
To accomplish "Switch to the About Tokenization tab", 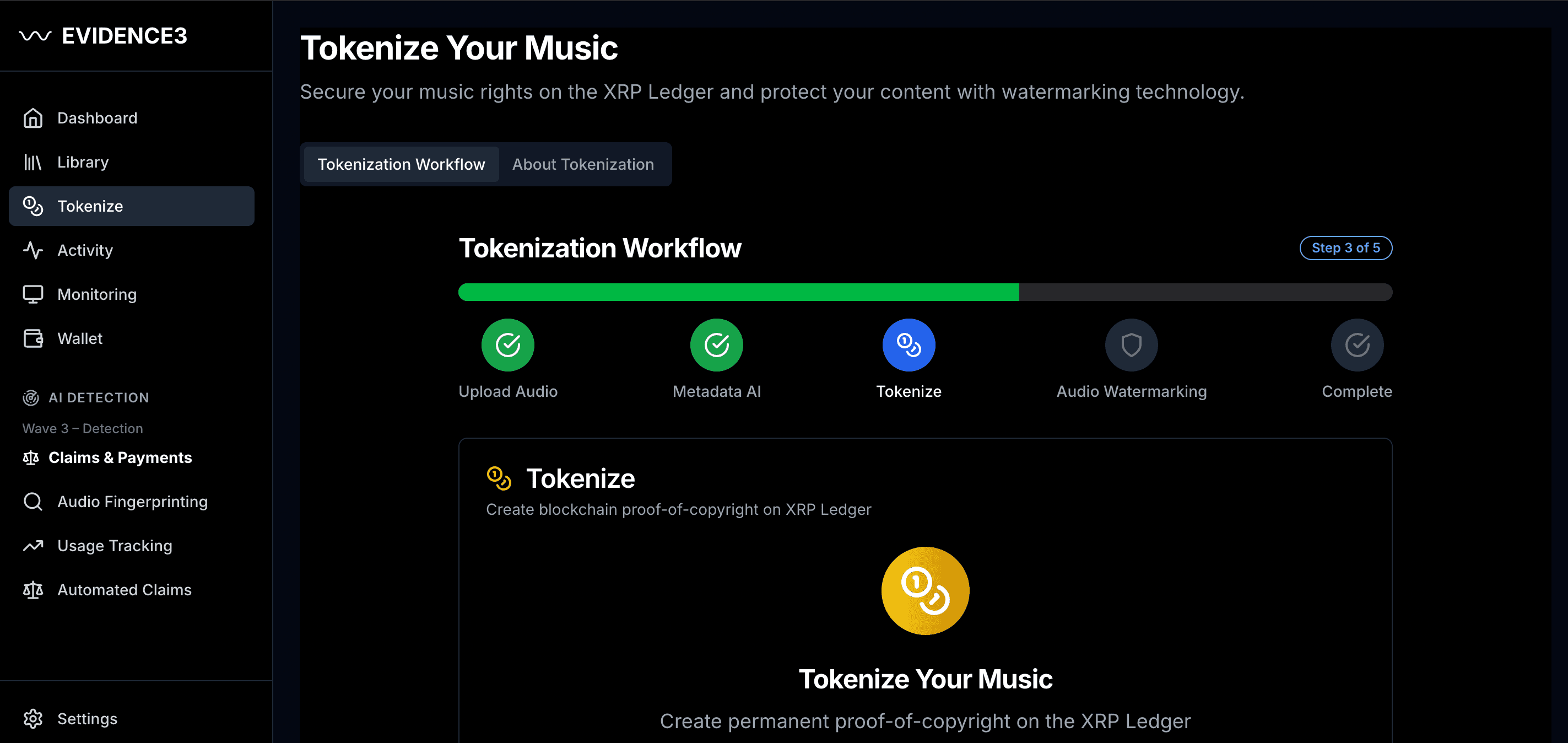I will point(582,164).
